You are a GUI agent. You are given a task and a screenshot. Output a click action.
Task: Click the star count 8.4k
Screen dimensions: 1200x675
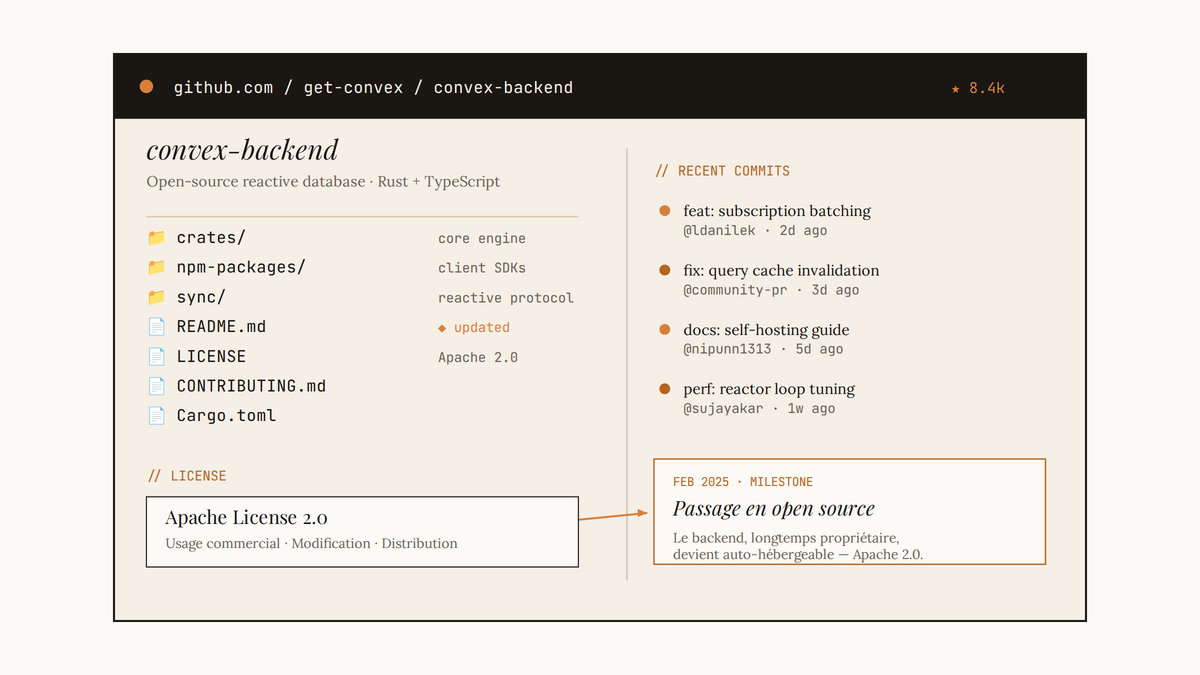pos(978,88)
